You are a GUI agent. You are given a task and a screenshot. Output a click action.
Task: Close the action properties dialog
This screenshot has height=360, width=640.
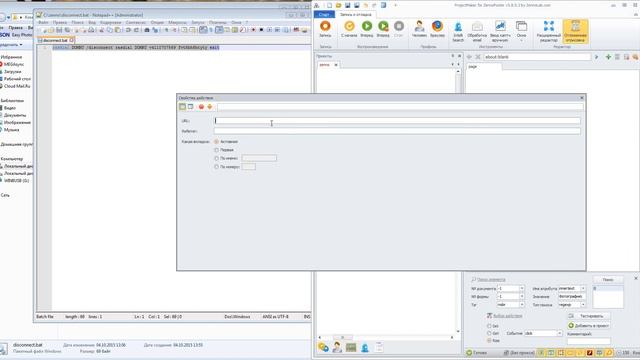click(x=582, y=98)
